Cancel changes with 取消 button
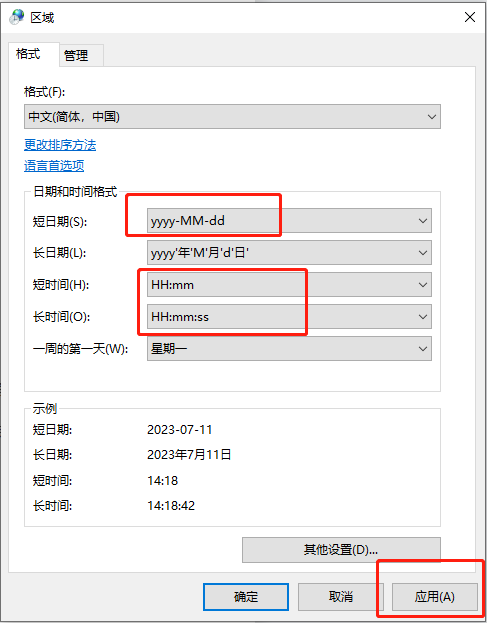 point(341,596)
